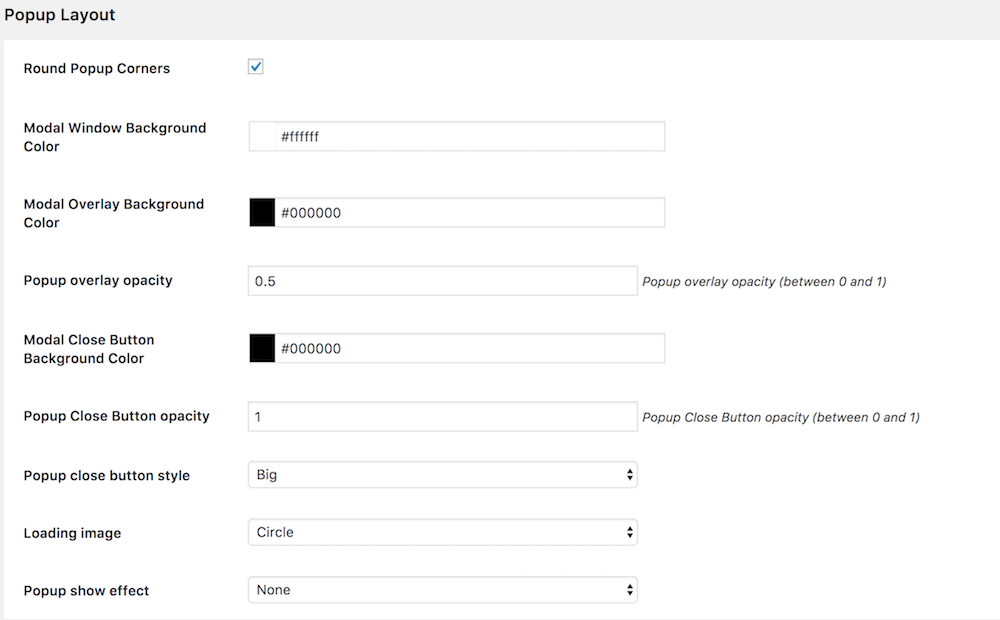The image size is (1000, 620).
Task: Click the Modal Overlay Background black color swatch
Action: 262,212
